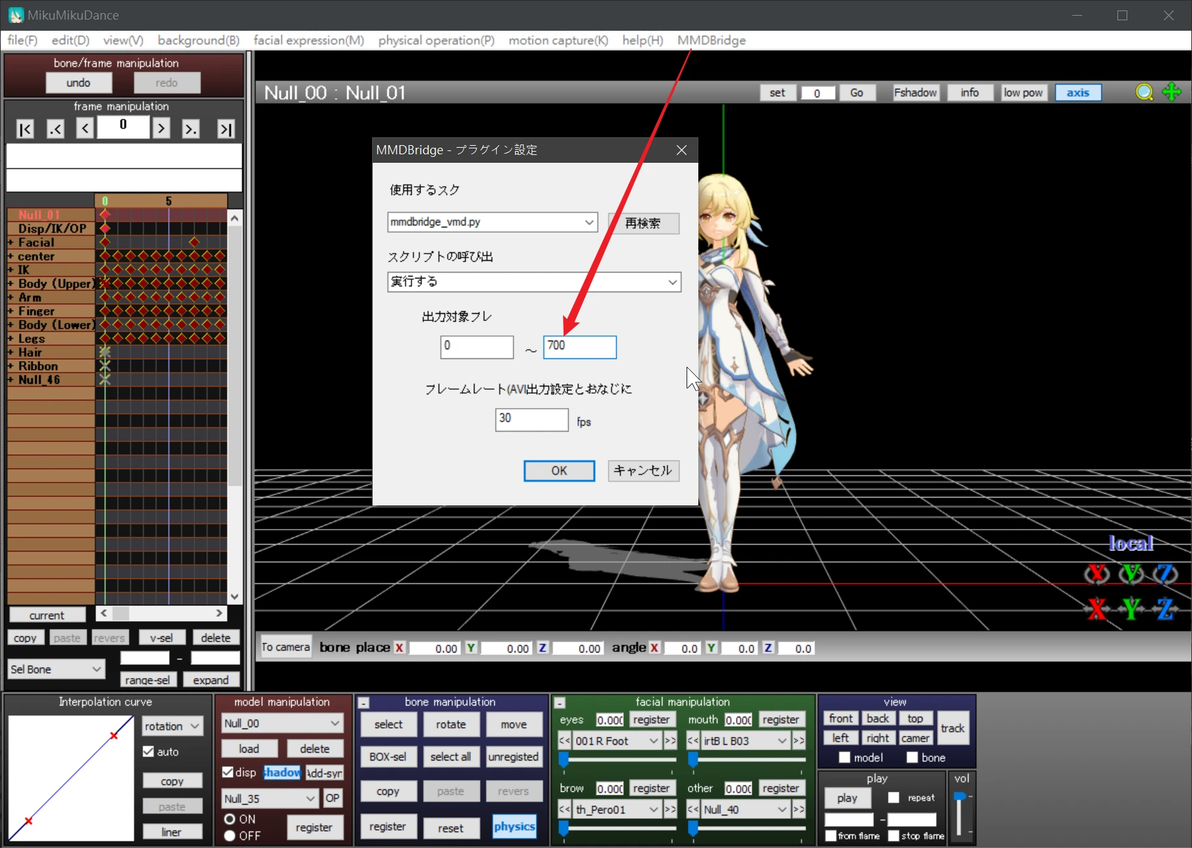Viewport: 1192px width, 848px height.
Task: Click OK in the plugin dialog
Action: (x=559, y=471)
